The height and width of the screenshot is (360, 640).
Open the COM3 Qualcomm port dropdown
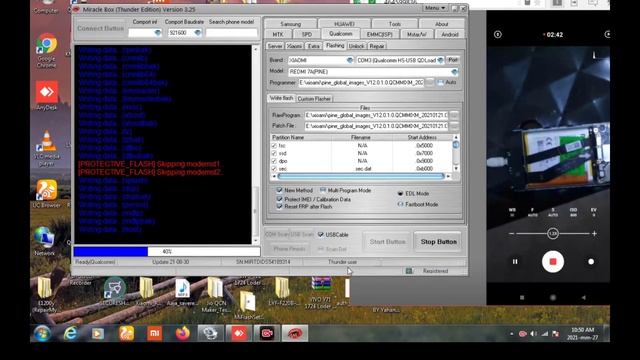[x=440, y=60]
